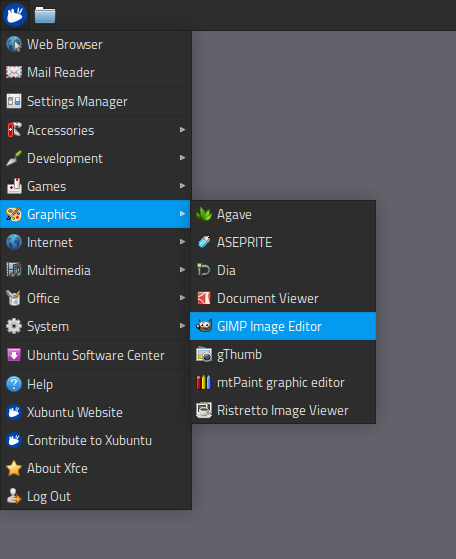Click the Accessories category label
The width and height of the screenshot is (456, 559).
[x=61, y=130]
